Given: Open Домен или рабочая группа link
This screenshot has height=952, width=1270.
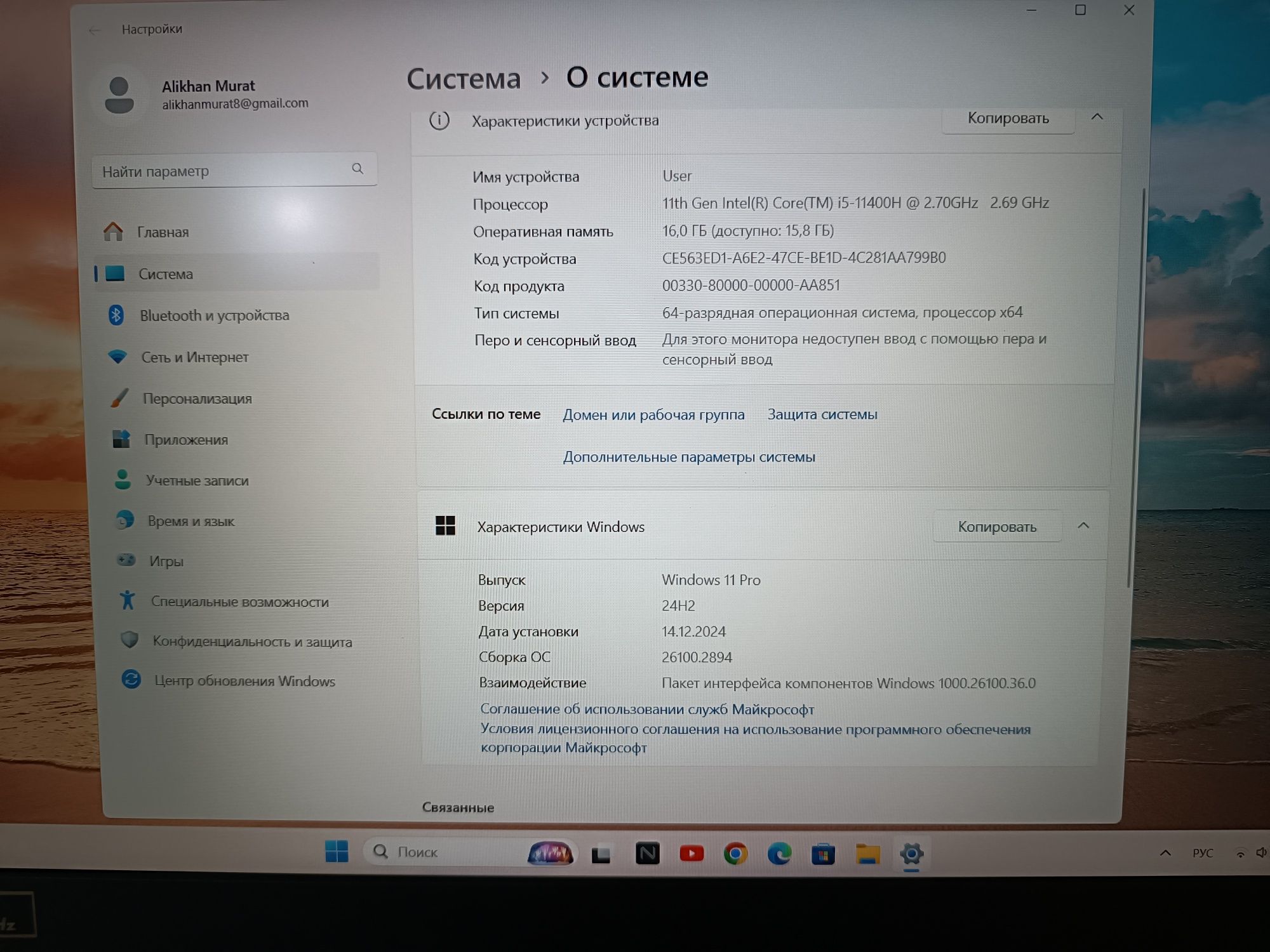Looking at the screenshot, I should coord(653,415).
